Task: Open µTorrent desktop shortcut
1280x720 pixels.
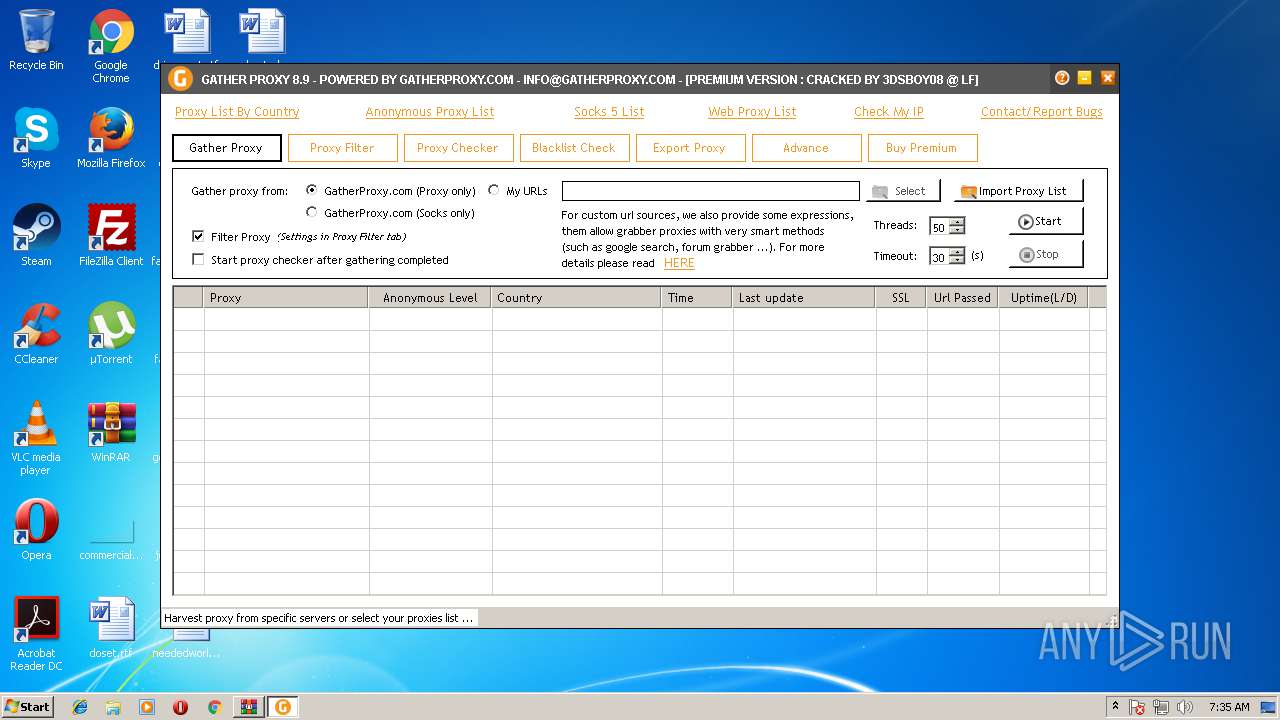Action: click(111, 334)
